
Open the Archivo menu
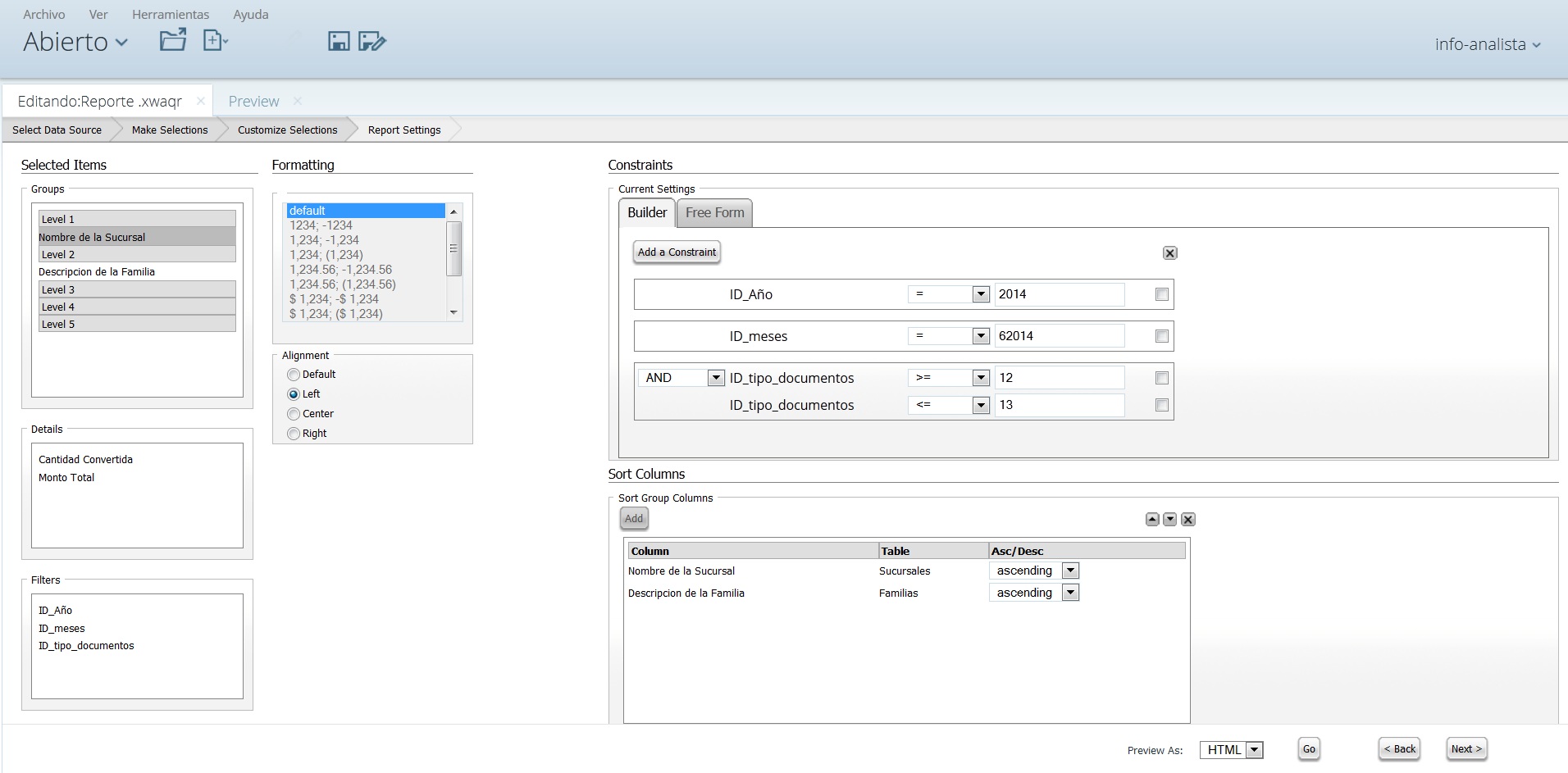(44, 15)
